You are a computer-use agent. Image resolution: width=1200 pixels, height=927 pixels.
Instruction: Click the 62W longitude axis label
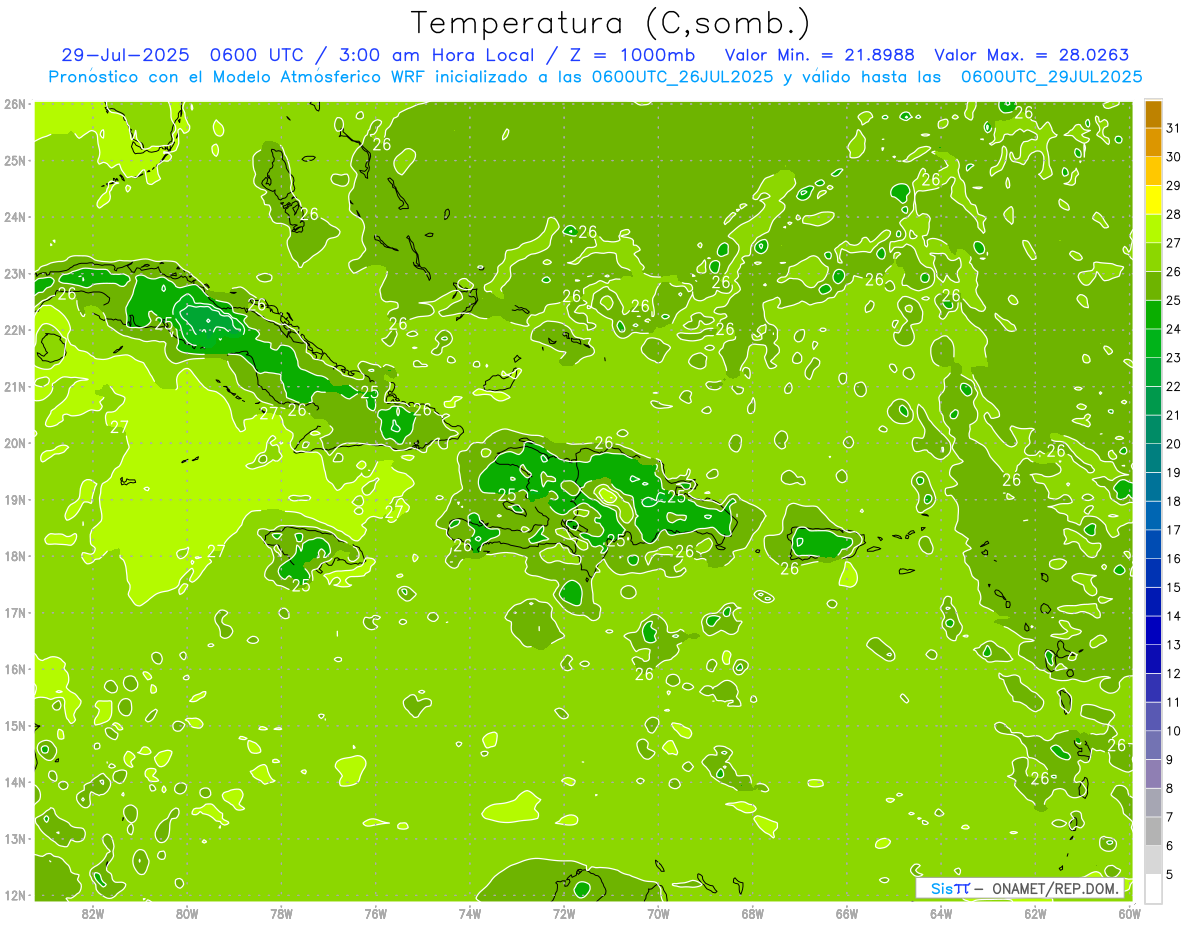[x=1035, y=913]
